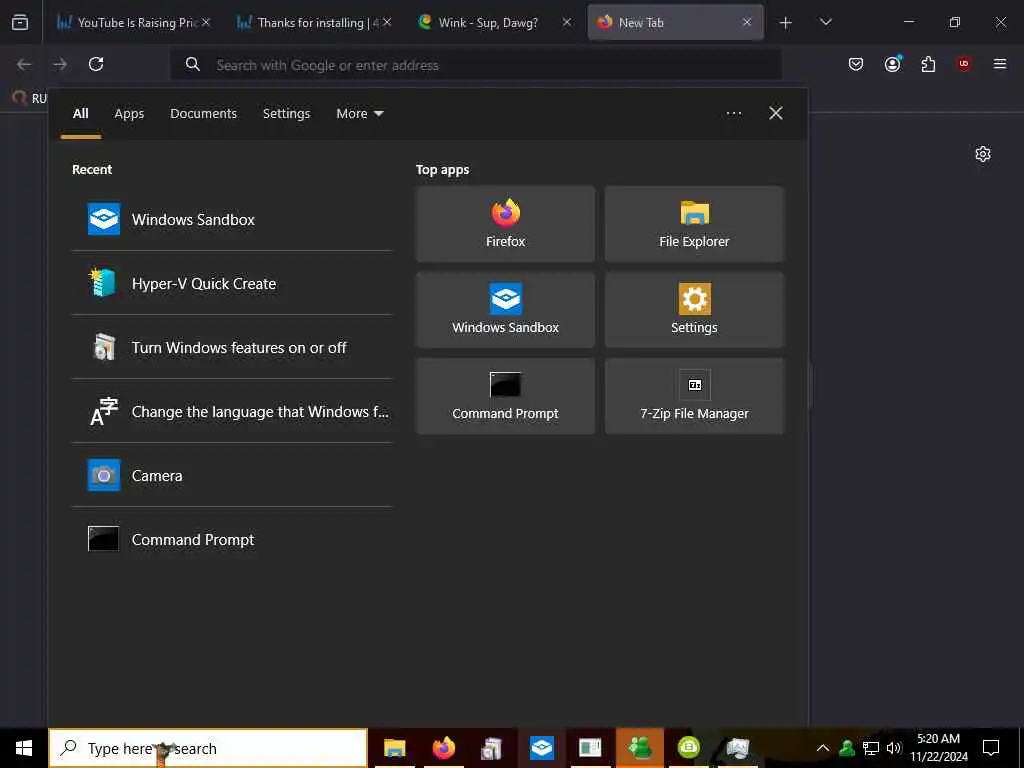Open the taskbar clock showing 5:20 AM

coord(939,748)
